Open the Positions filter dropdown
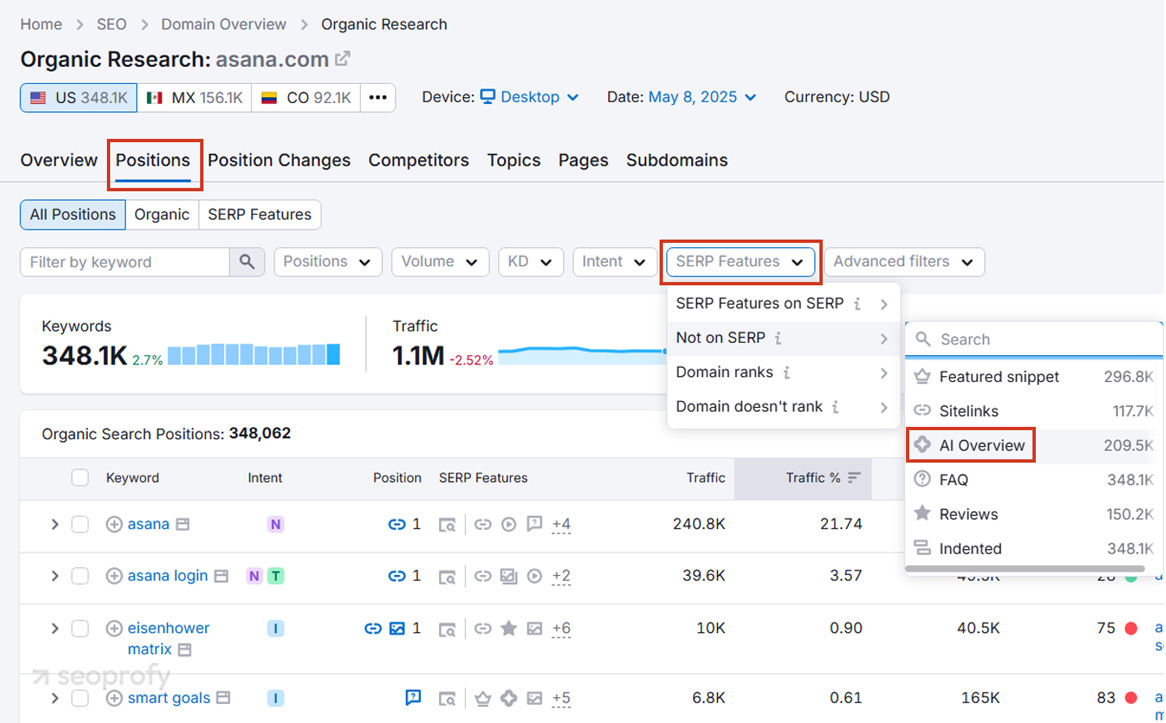 pyautogui.click(x=327, y=262)
